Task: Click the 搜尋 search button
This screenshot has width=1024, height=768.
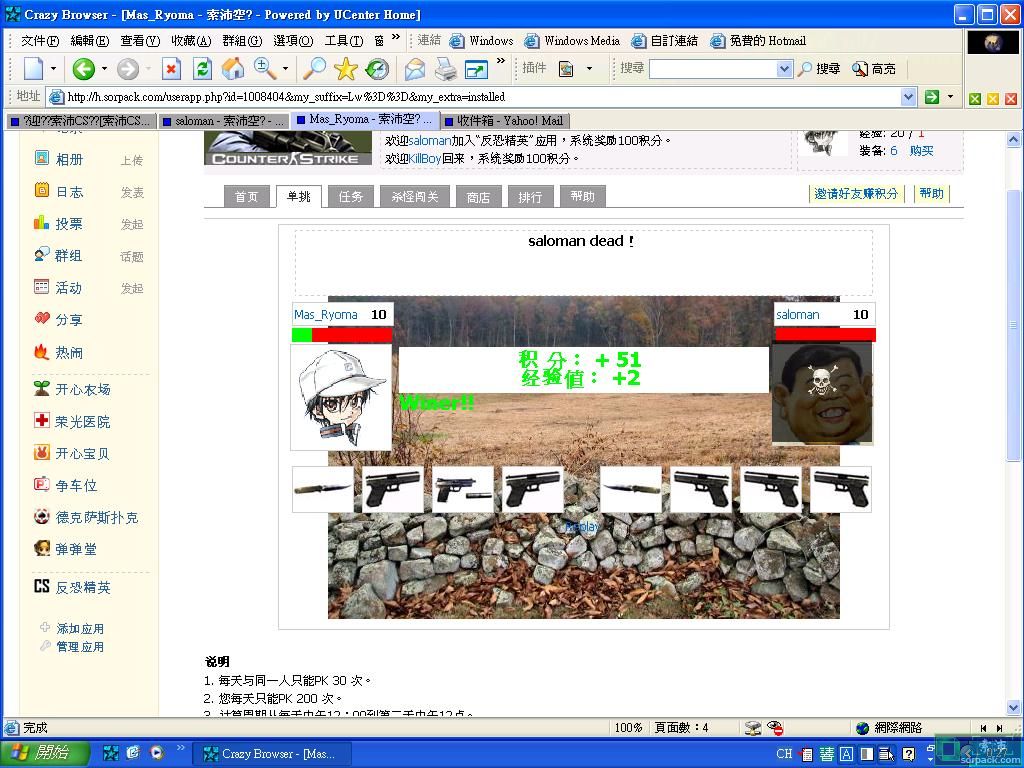Action: (819, 69)
